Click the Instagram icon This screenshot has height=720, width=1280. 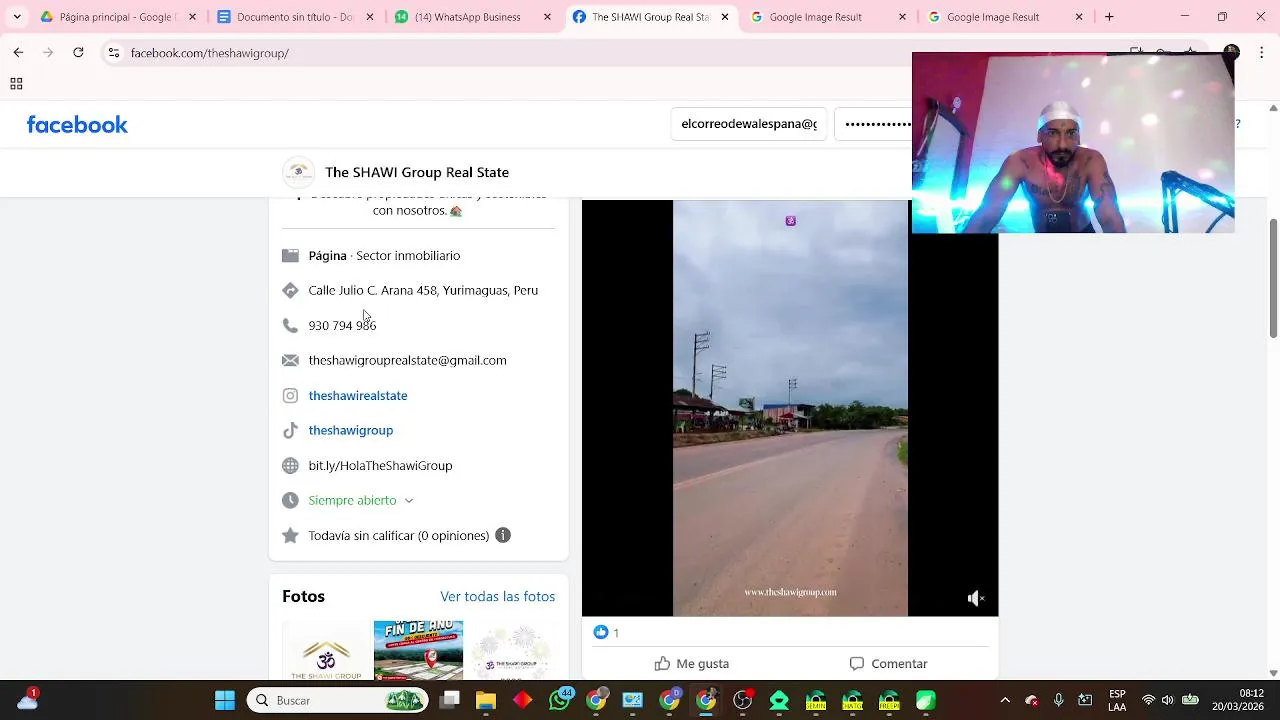(290, 395)
